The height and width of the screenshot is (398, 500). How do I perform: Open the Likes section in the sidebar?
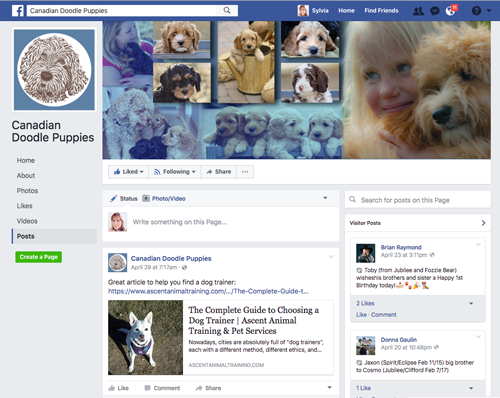[x=24, y=206]
